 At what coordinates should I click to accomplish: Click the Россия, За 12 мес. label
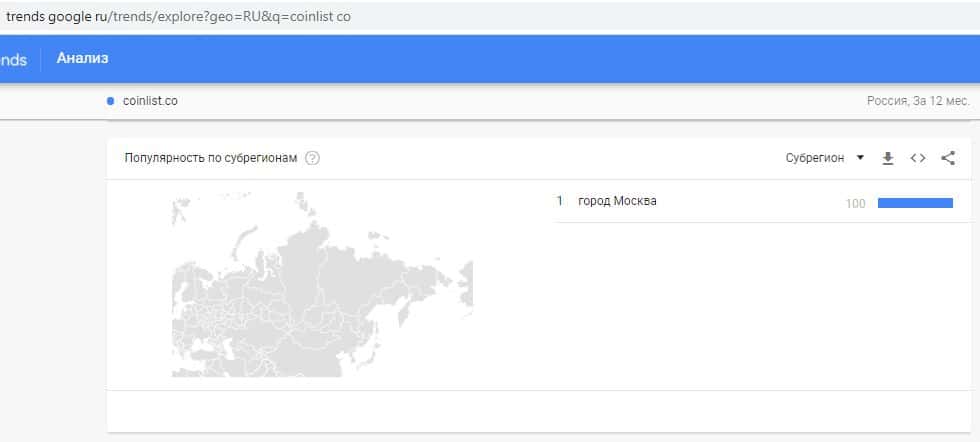tap(918, 102)
